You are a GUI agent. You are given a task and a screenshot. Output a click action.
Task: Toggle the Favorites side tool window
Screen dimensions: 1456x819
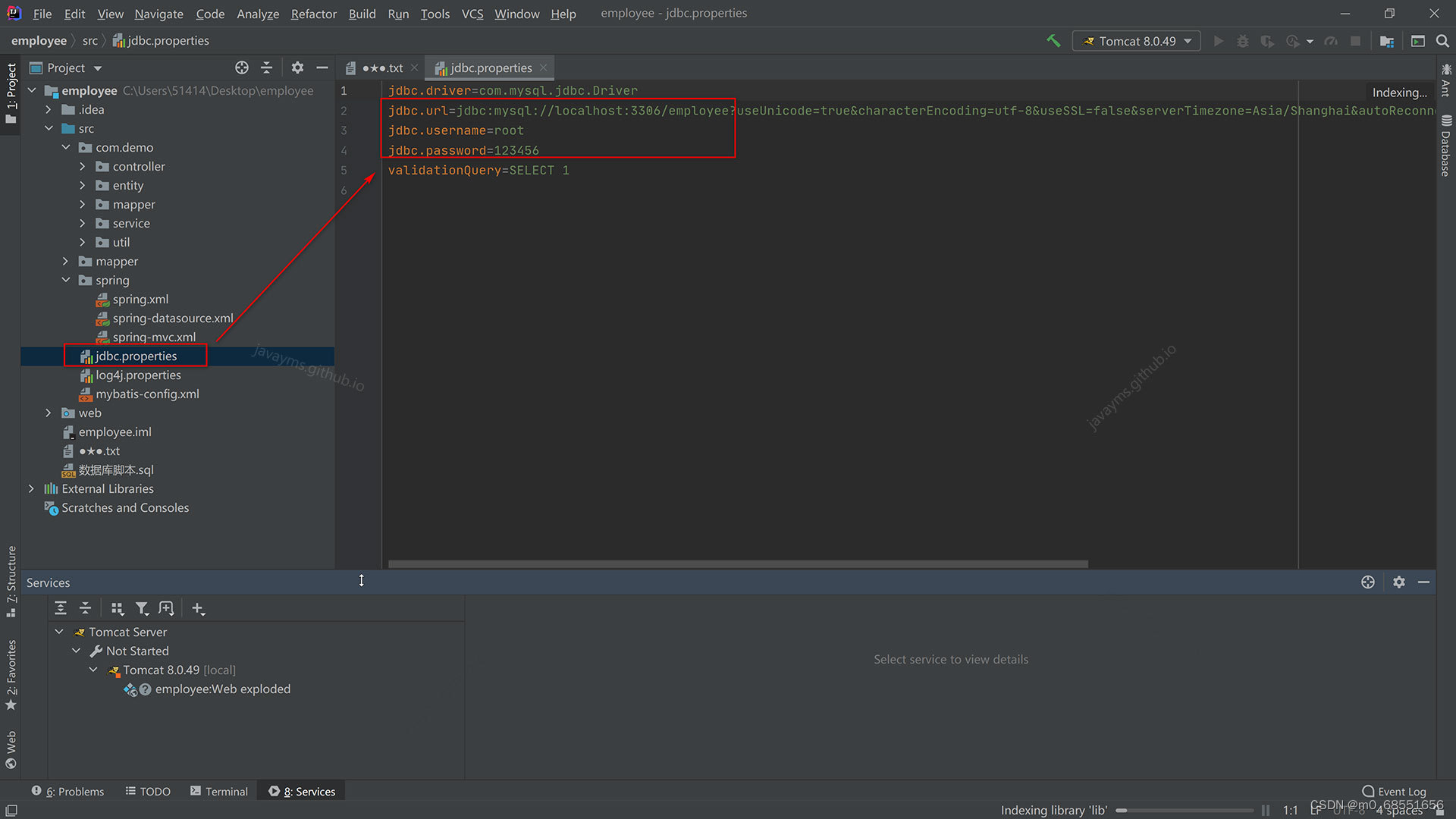[11, 675]
